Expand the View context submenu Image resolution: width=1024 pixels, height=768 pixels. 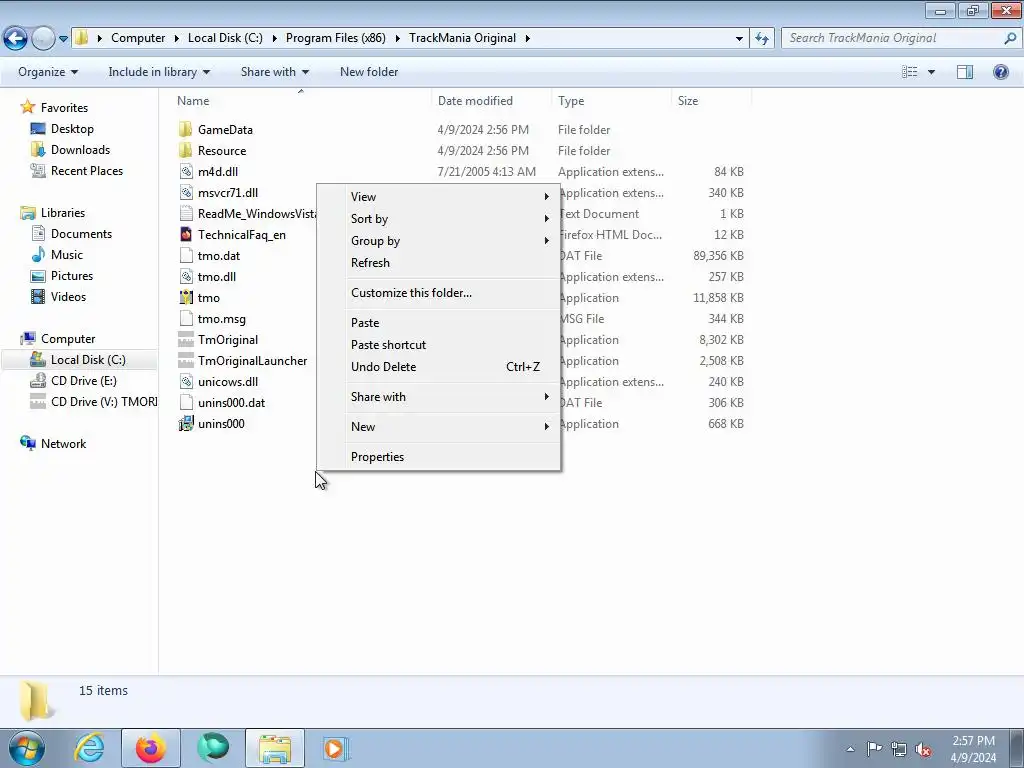(x=451, y=197)
